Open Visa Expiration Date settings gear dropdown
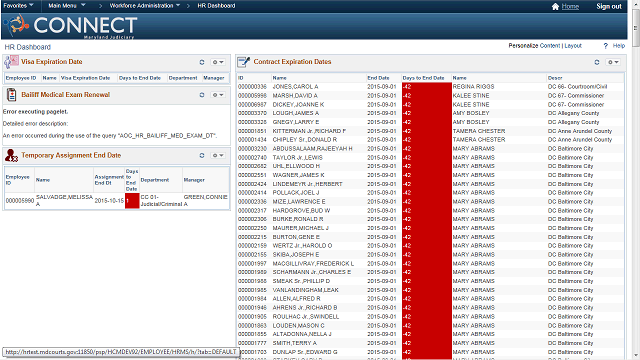640x360 pixels. pyautogui.click(x=218, y=62)
